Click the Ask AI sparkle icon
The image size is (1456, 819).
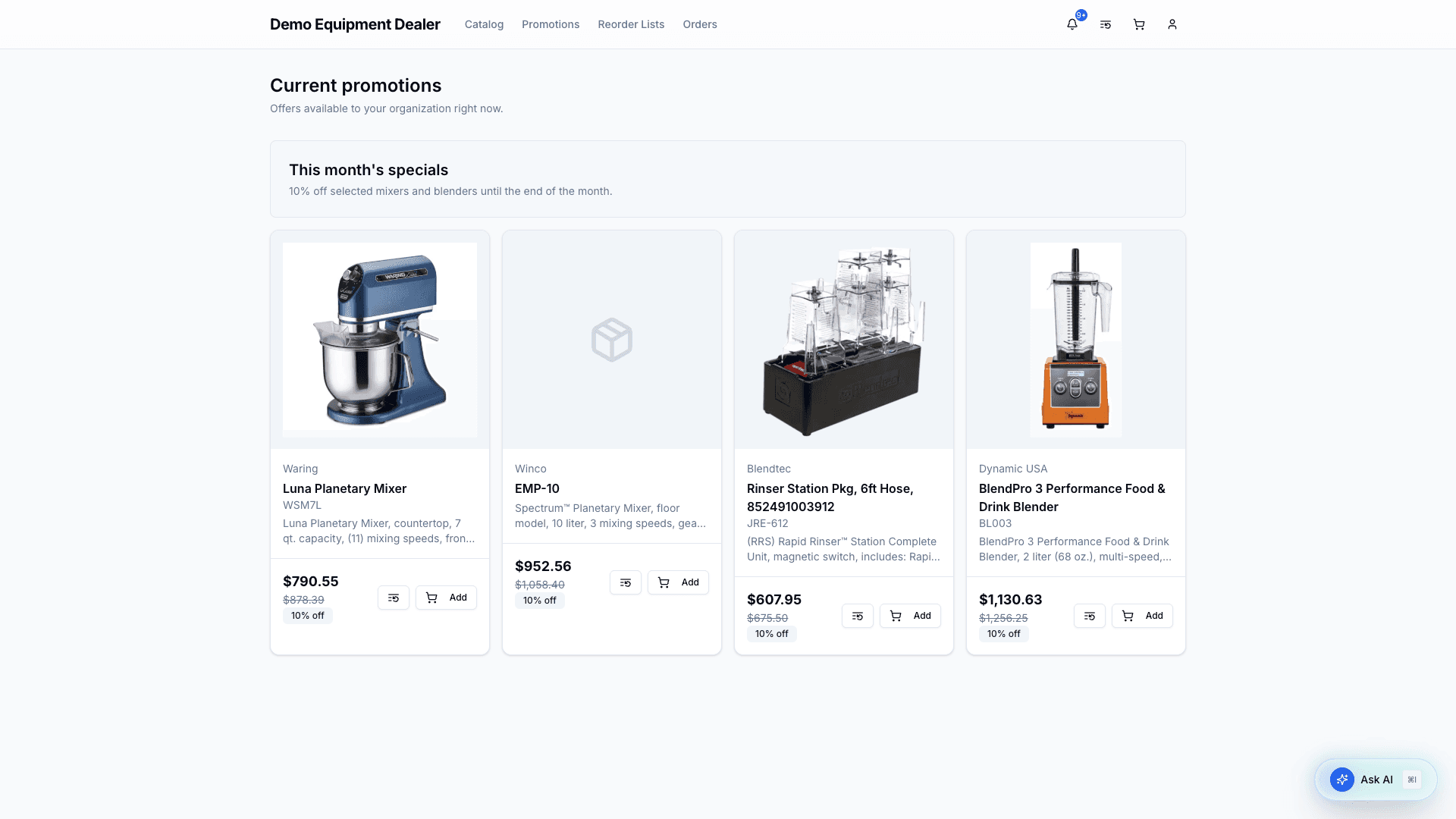[x=1342, y=780]
